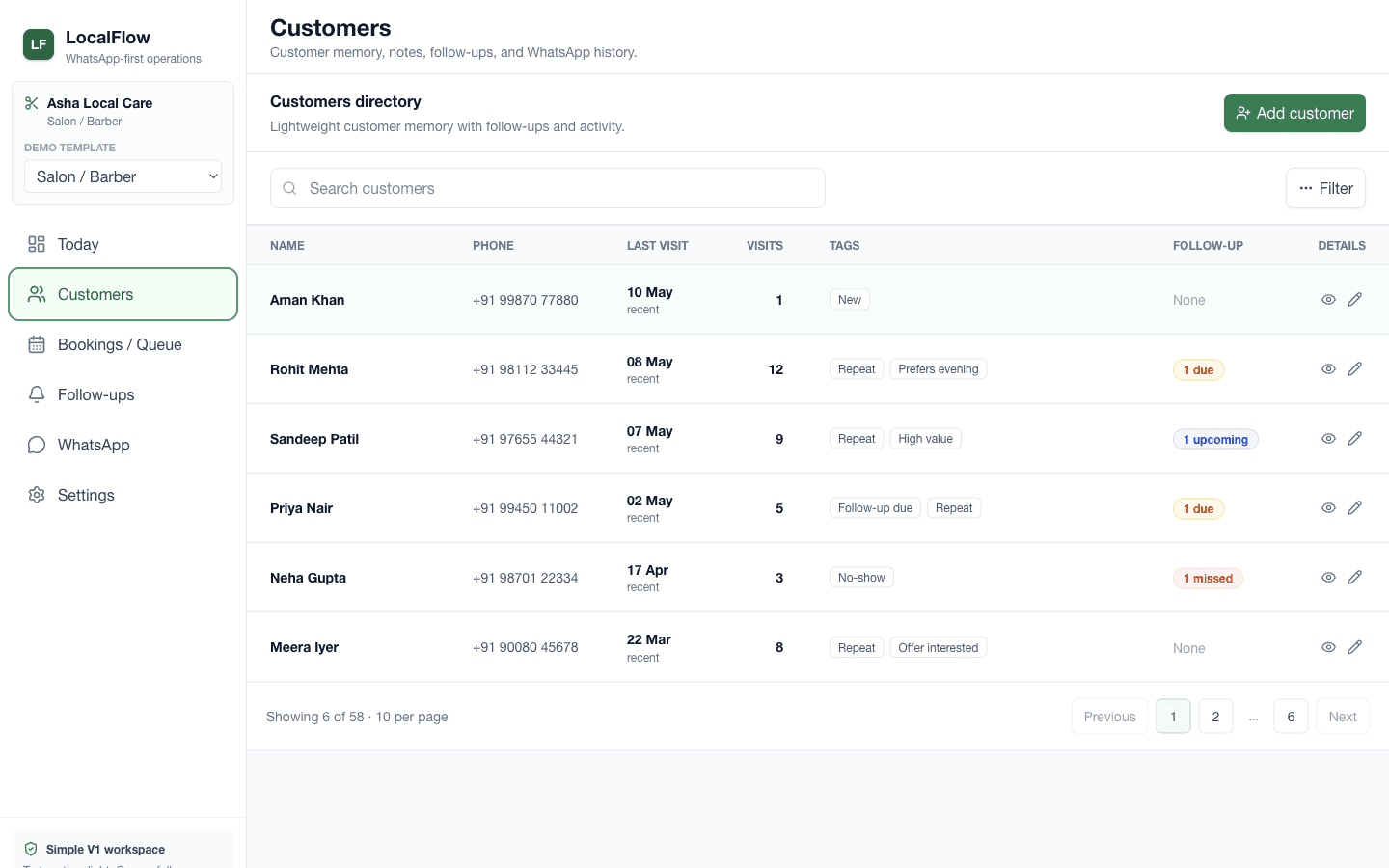Edit Rohit Mehta's record
This screenshot has height=868, width=1389.
pyautogui.click(x=1354, y=369)
